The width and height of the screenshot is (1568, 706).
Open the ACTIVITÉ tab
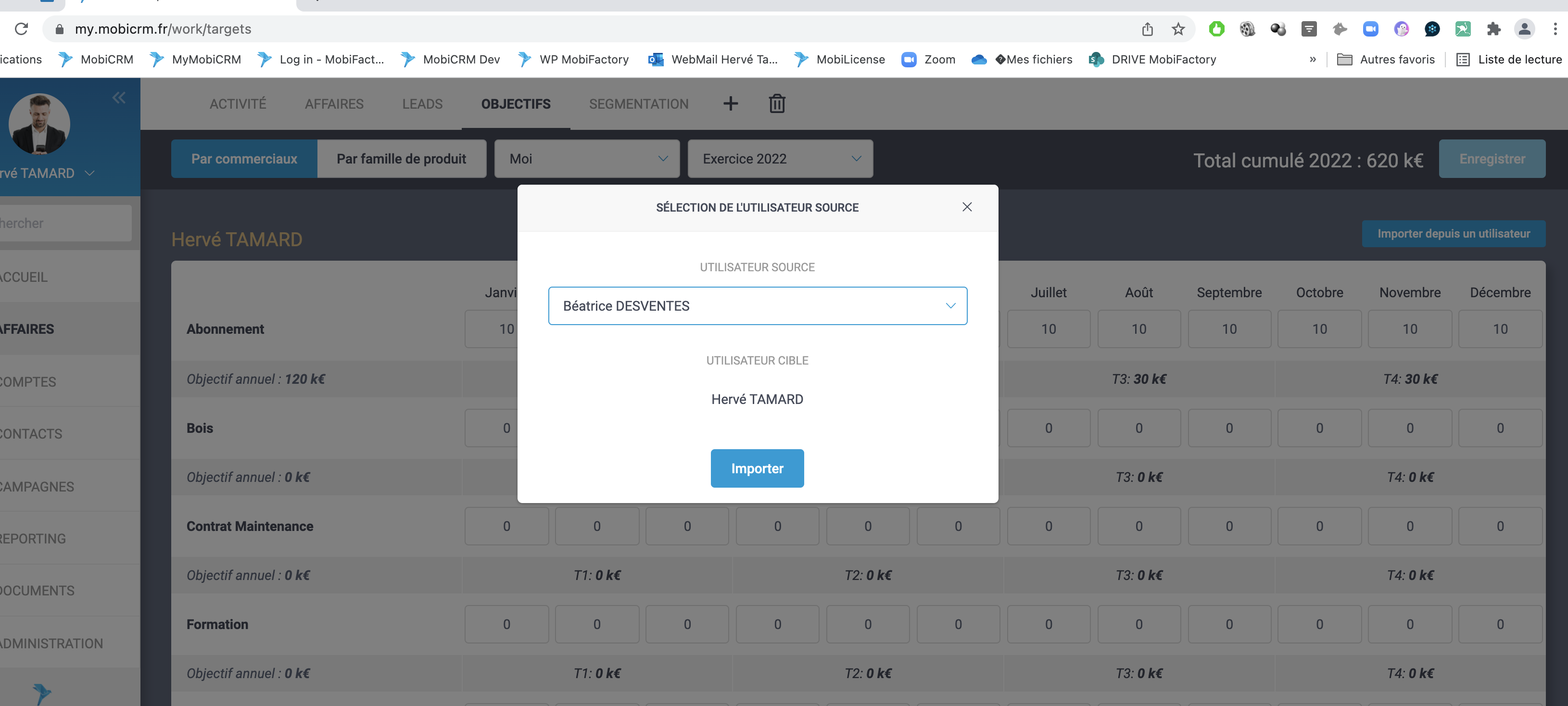[x=238, y=104]
